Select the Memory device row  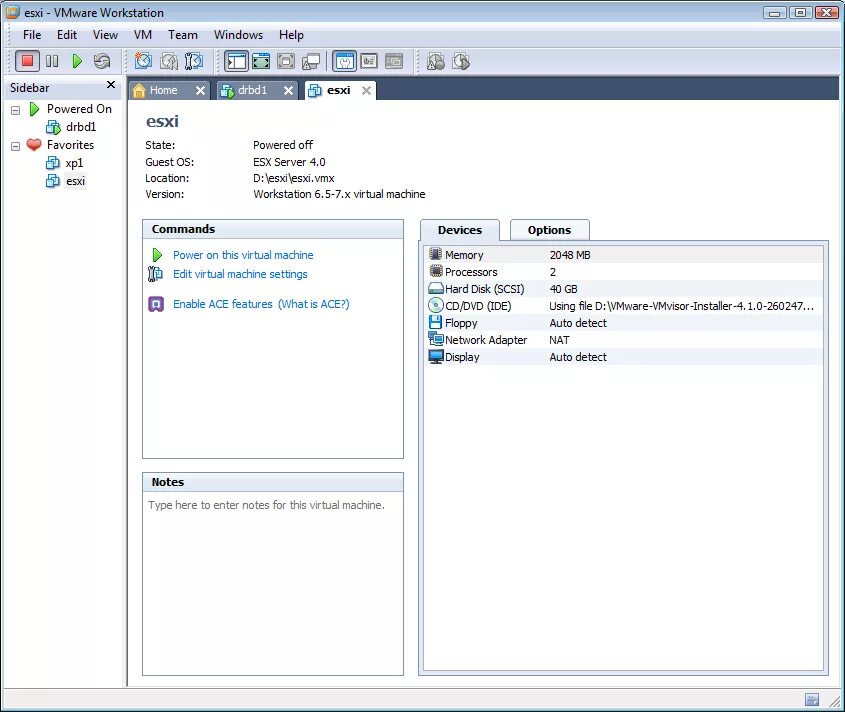(625, 255)
